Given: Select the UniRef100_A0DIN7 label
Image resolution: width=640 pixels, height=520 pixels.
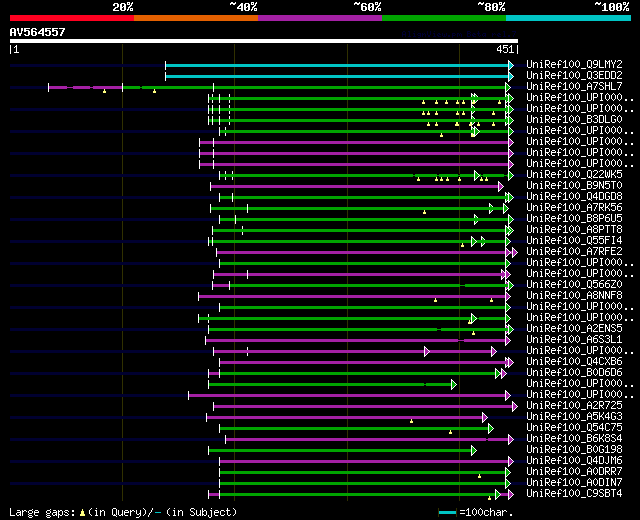Looking at the screenshot, I should pos(574,483).
